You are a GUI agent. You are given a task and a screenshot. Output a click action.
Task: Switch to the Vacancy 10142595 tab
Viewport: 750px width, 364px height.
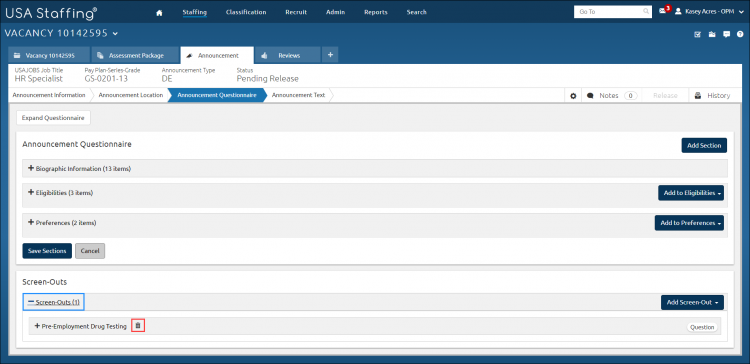pyautogui.click(x=49, y=55)
